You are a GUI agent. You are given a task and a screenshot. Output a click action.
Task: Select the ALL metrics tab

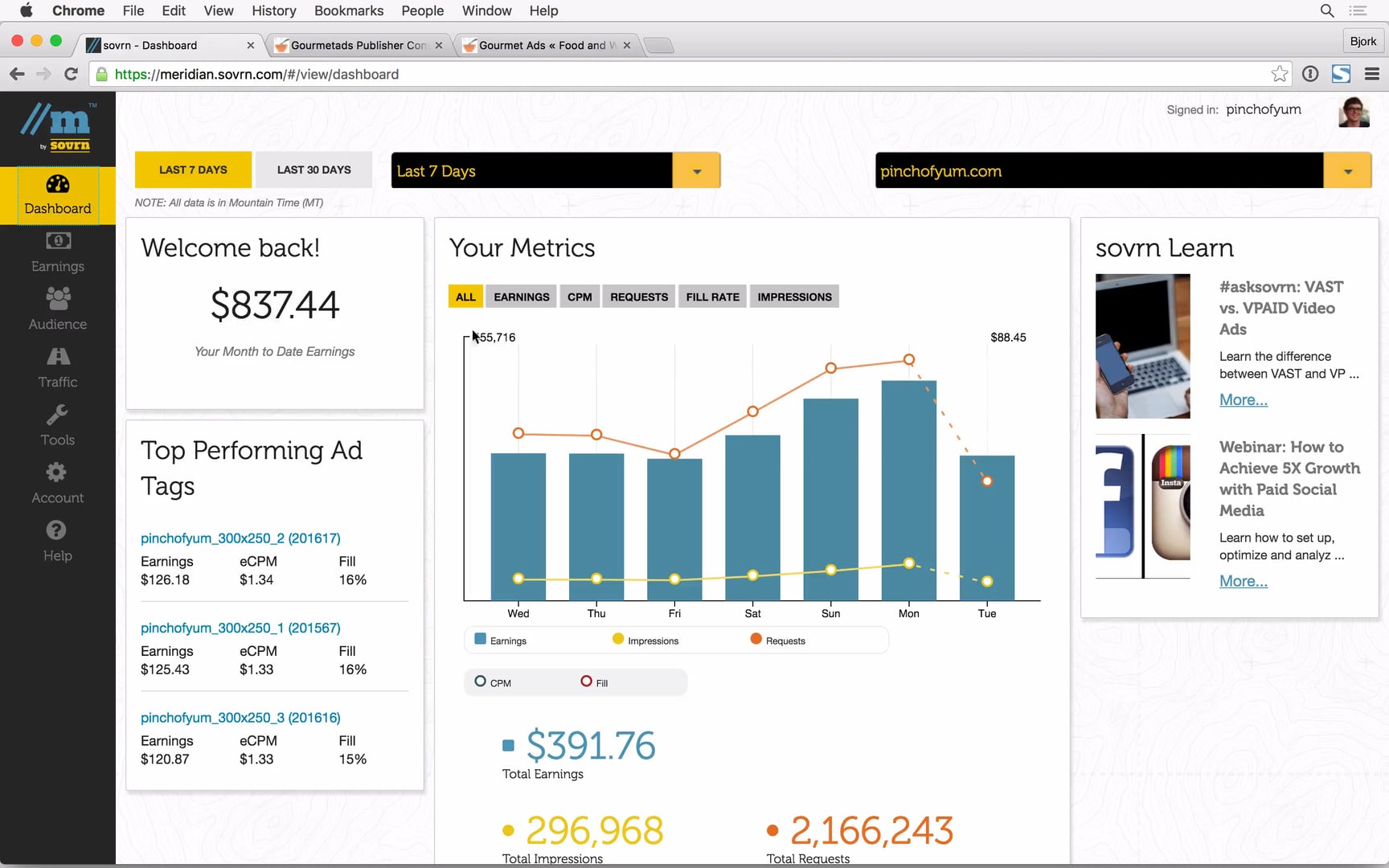(465, 297)
